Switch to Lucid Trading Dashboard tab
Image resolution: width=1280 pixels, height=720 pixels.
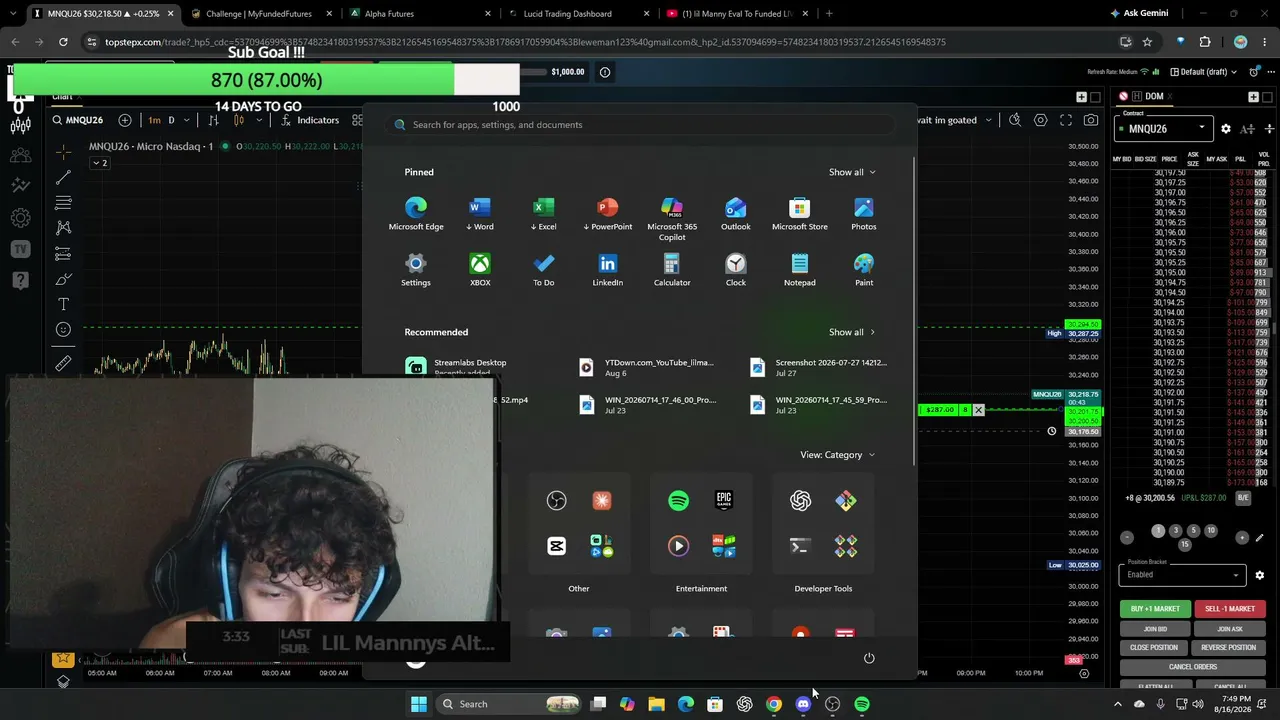tap(578, 14)
